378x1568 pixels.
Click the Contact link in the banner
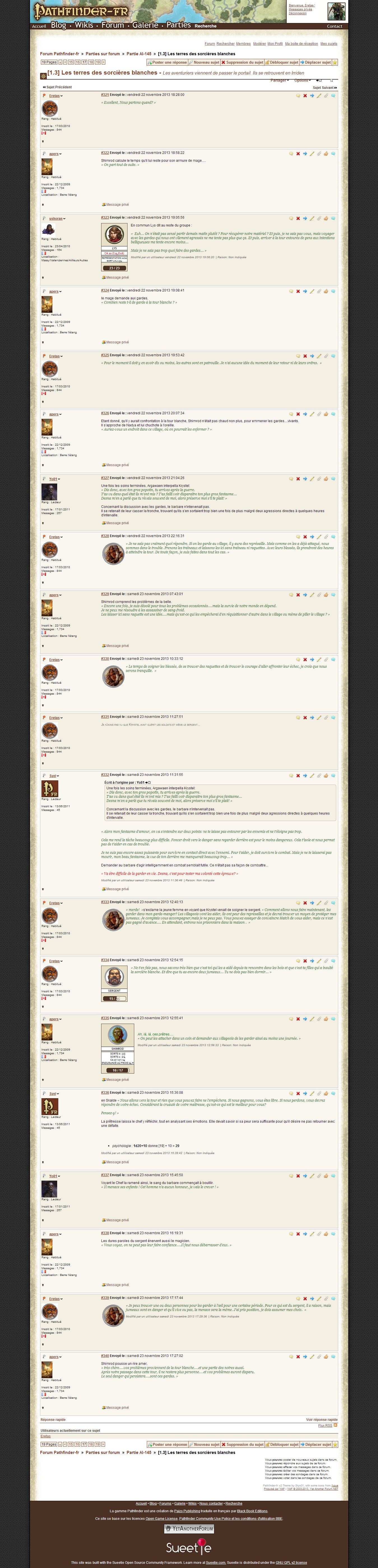coord(334,26)
